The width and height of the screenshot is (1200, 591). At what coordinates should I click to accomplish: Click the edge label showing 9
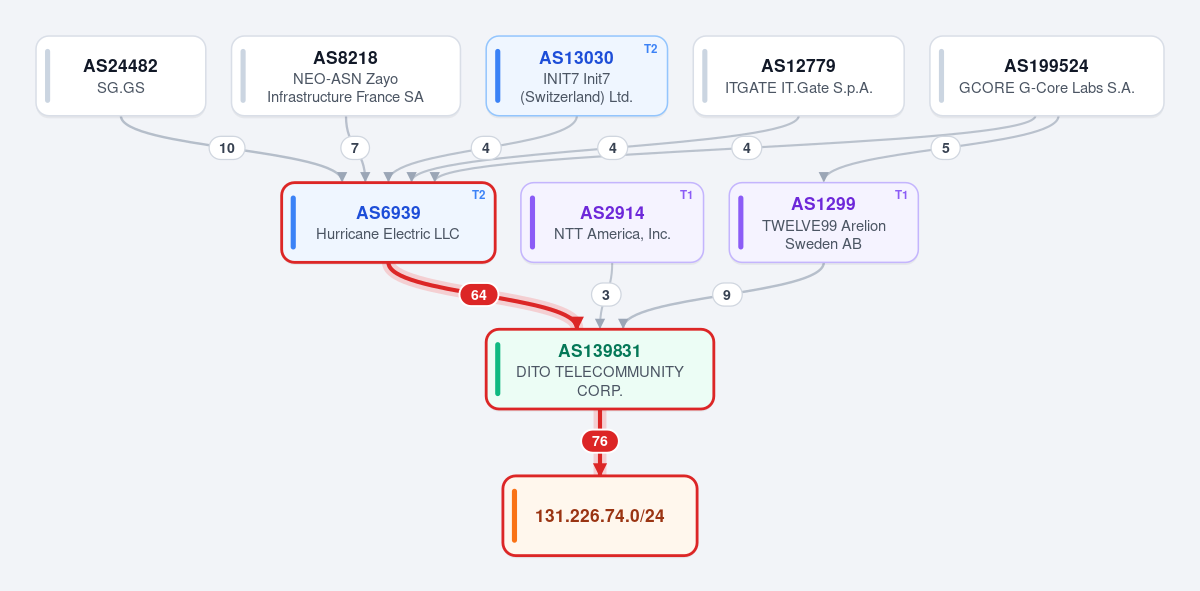727,295
